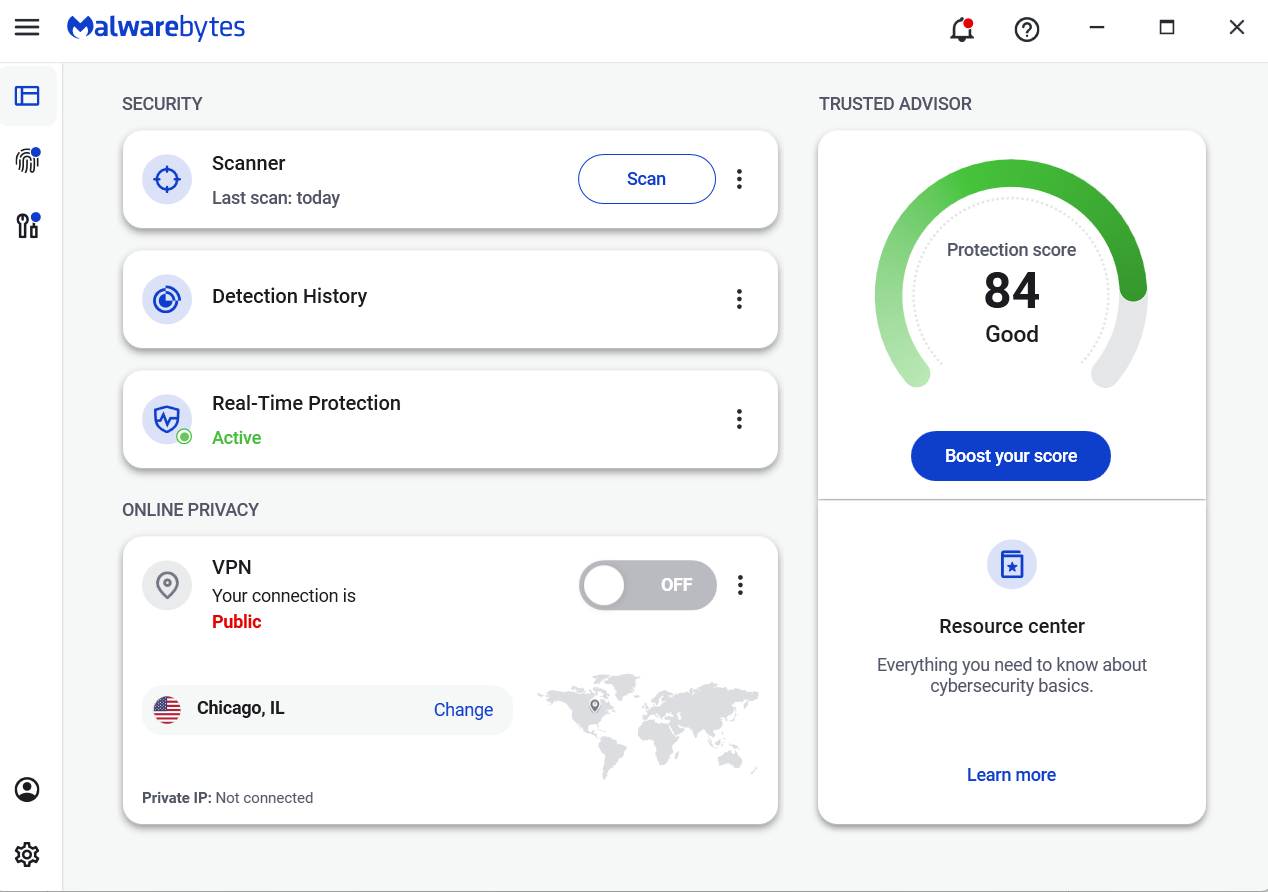
Task: Open Real-Time Protection more options menu
Action: coord(740,419)
